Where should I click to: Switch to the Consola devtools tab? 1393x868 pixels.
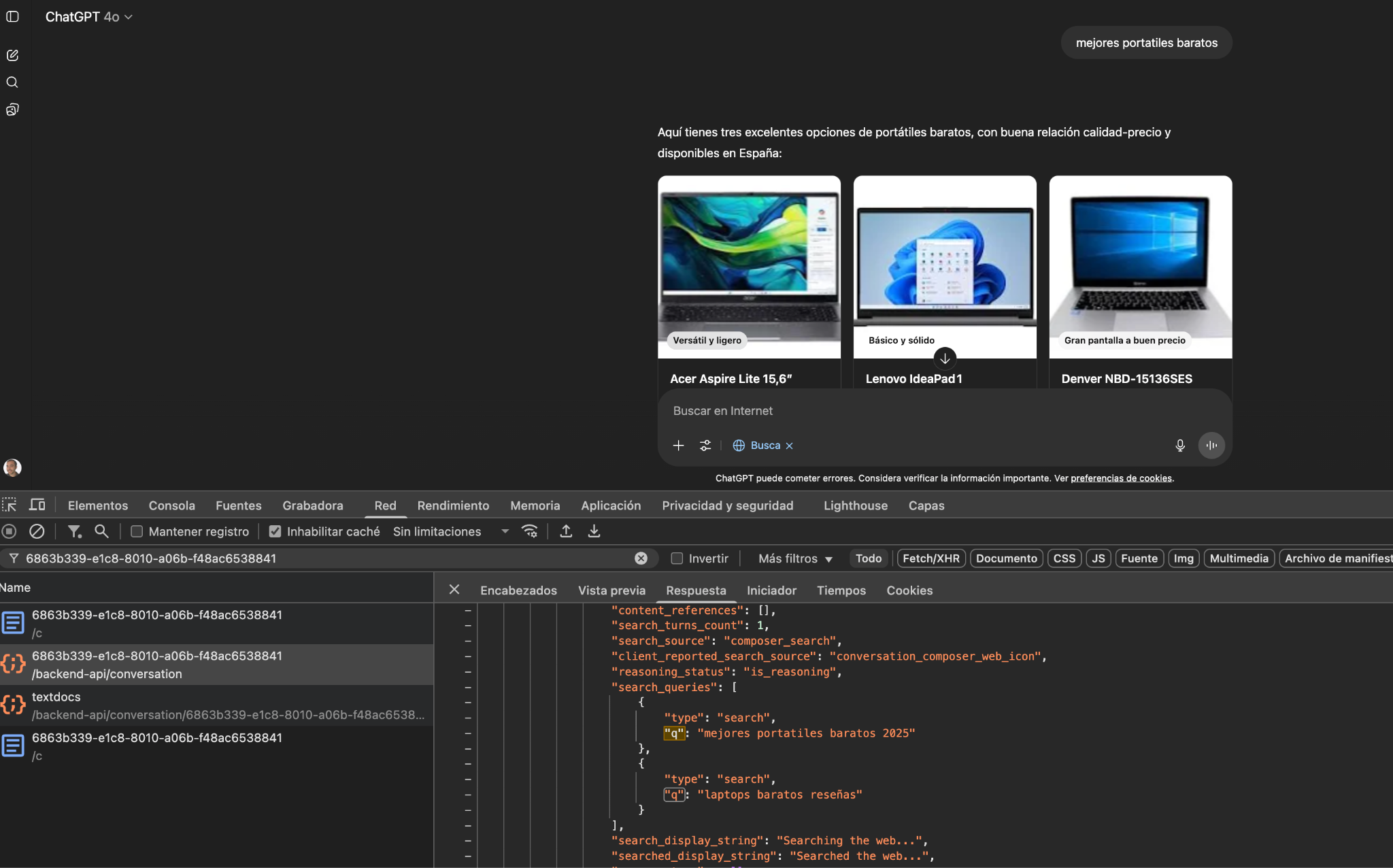coord(171,505)
